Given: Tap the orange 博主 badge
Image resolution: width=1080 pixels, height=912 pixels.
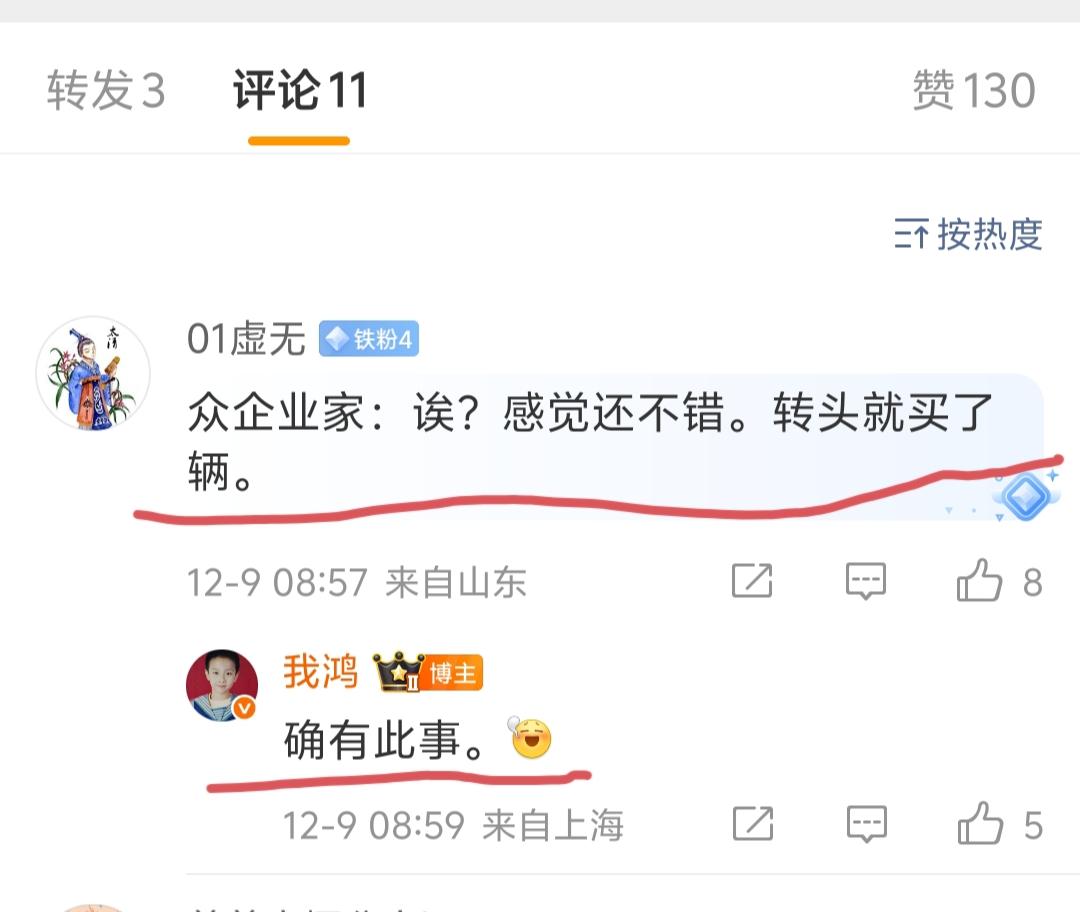Looking at the screenshot, I should point(453,672).
